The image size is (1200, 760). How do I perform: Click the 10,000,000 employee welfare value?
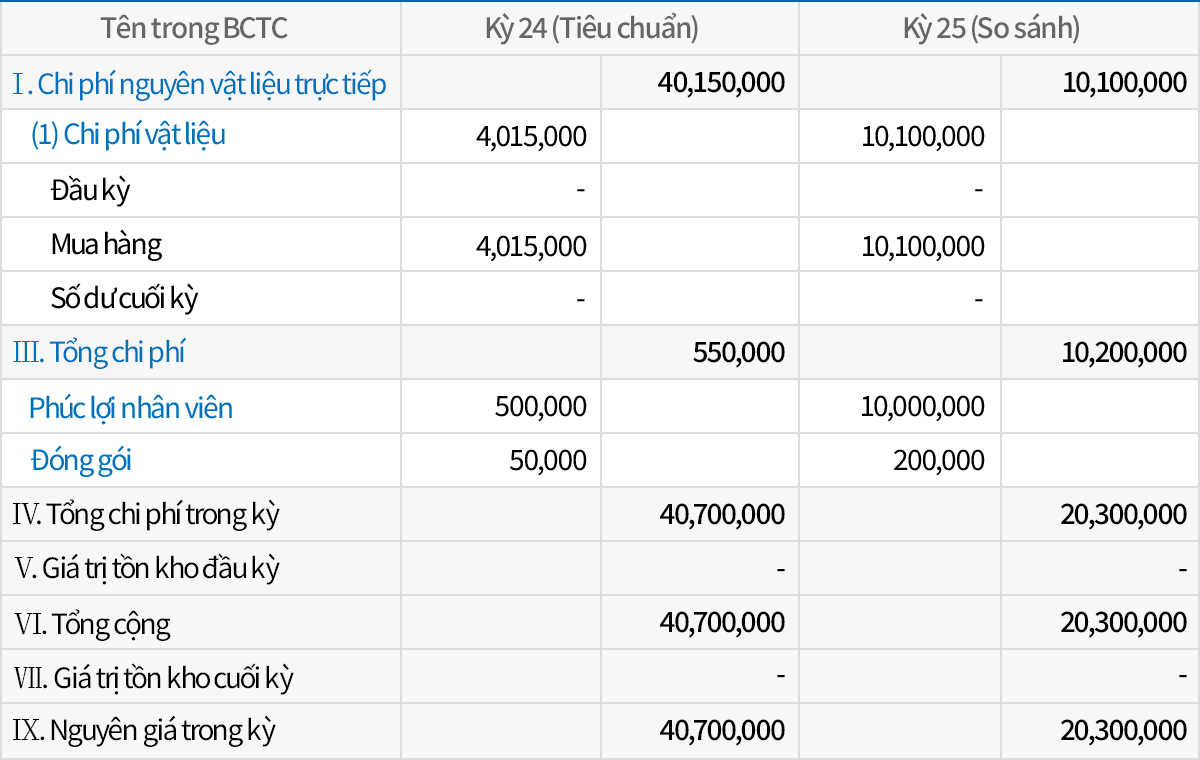[x=923, y=407]
